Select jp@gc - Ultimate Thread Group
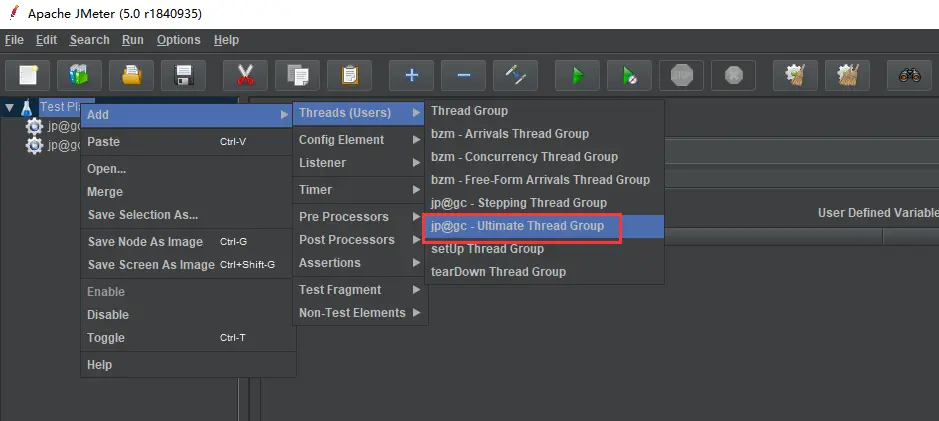This screenshot has height=421, width=939. (x=544, y=226)
